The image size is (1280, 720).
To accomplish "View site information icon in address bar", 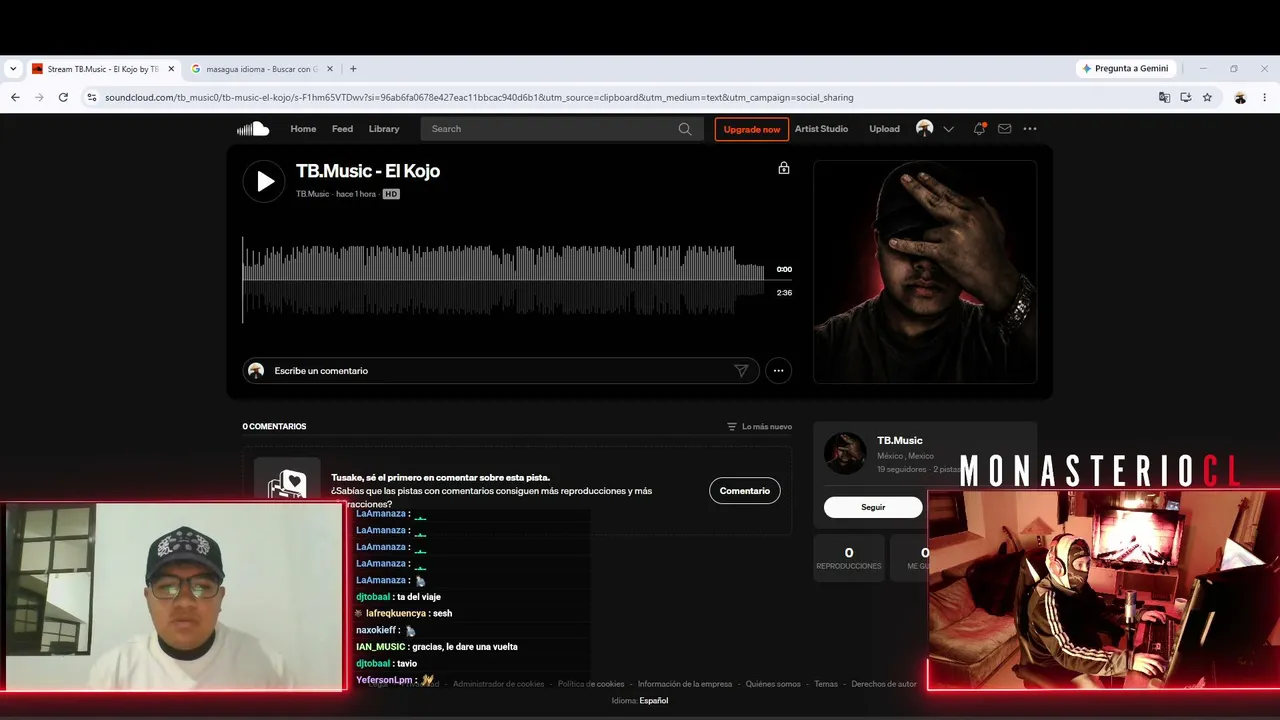I will pos(92,97).
